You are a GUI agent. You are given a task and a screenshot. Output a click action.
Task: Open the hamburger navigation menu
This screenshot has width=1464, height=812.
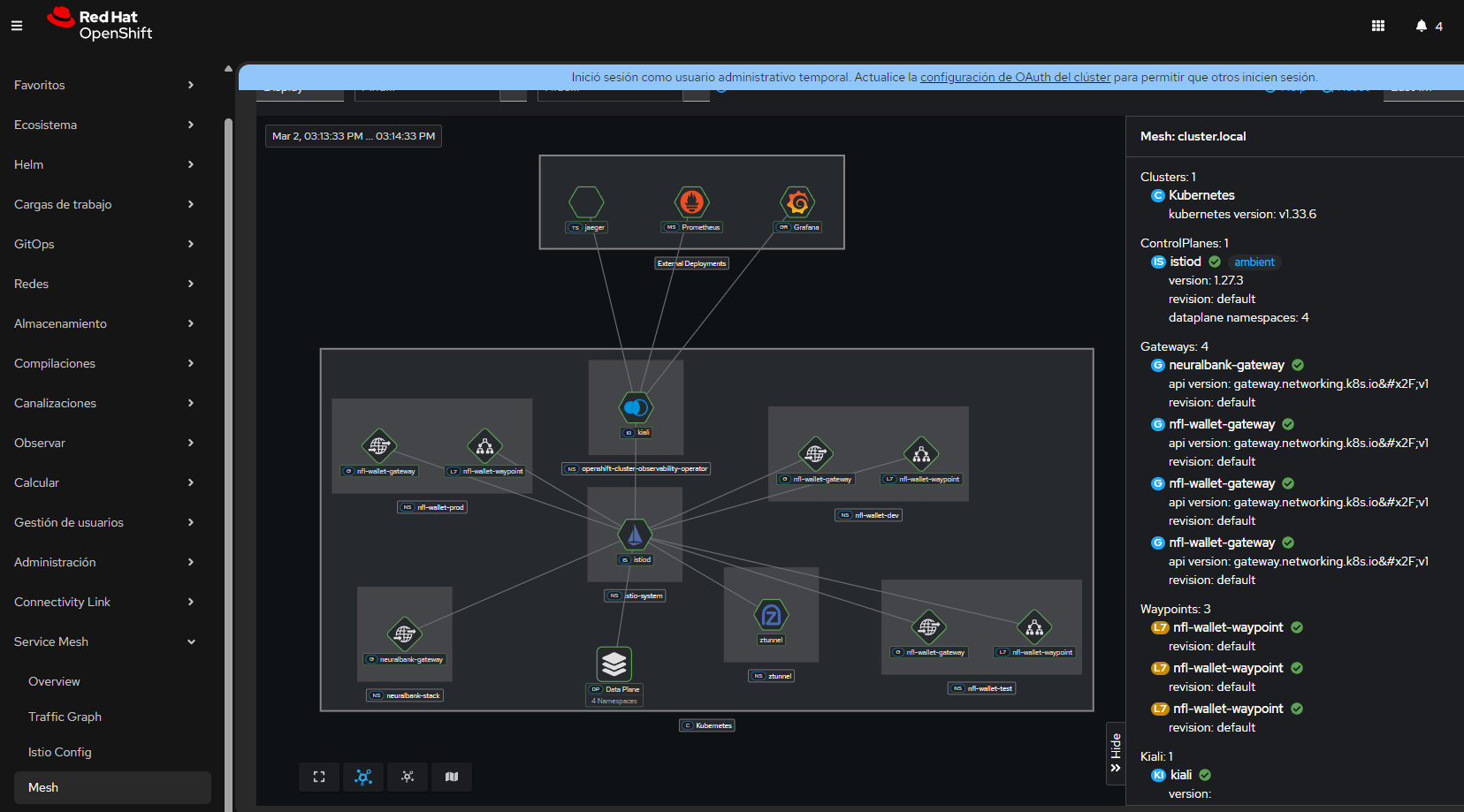click(x=17, y=26)
